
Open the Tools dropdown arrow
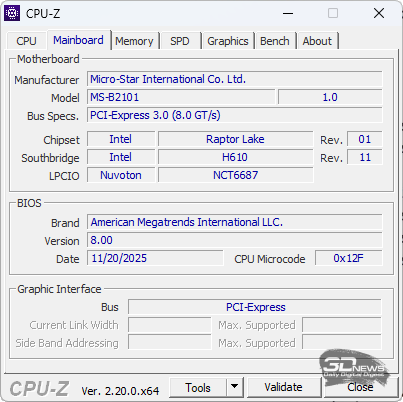[235, 387]
